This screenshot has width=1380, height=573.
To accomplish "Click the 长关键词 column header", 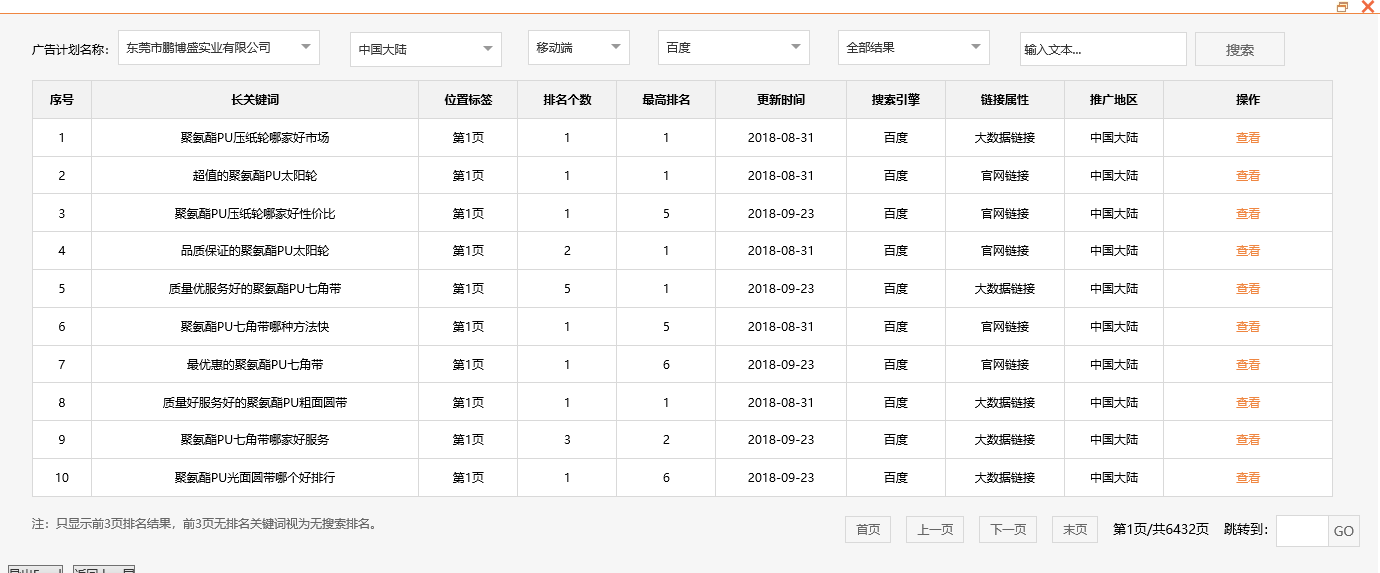I will [255, 100].
